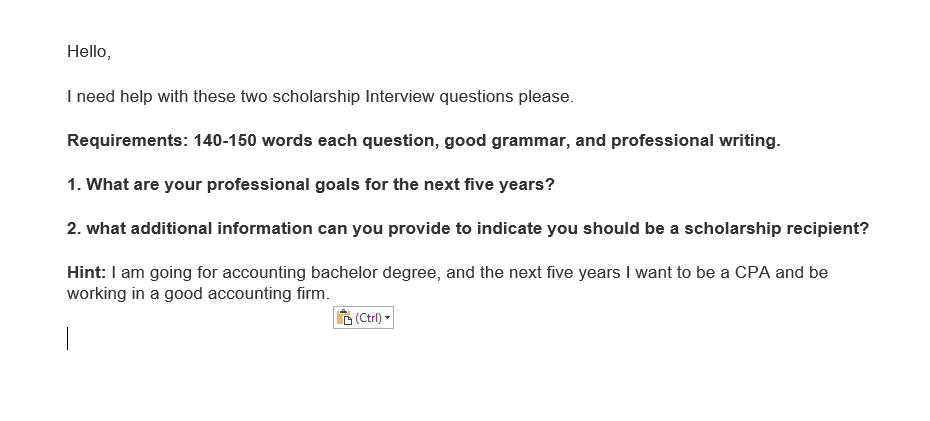The height and width of the screenshot is (421, 930).
Task: Click the (Ctrl) label on paste button
Action: [x=368, y=318]
